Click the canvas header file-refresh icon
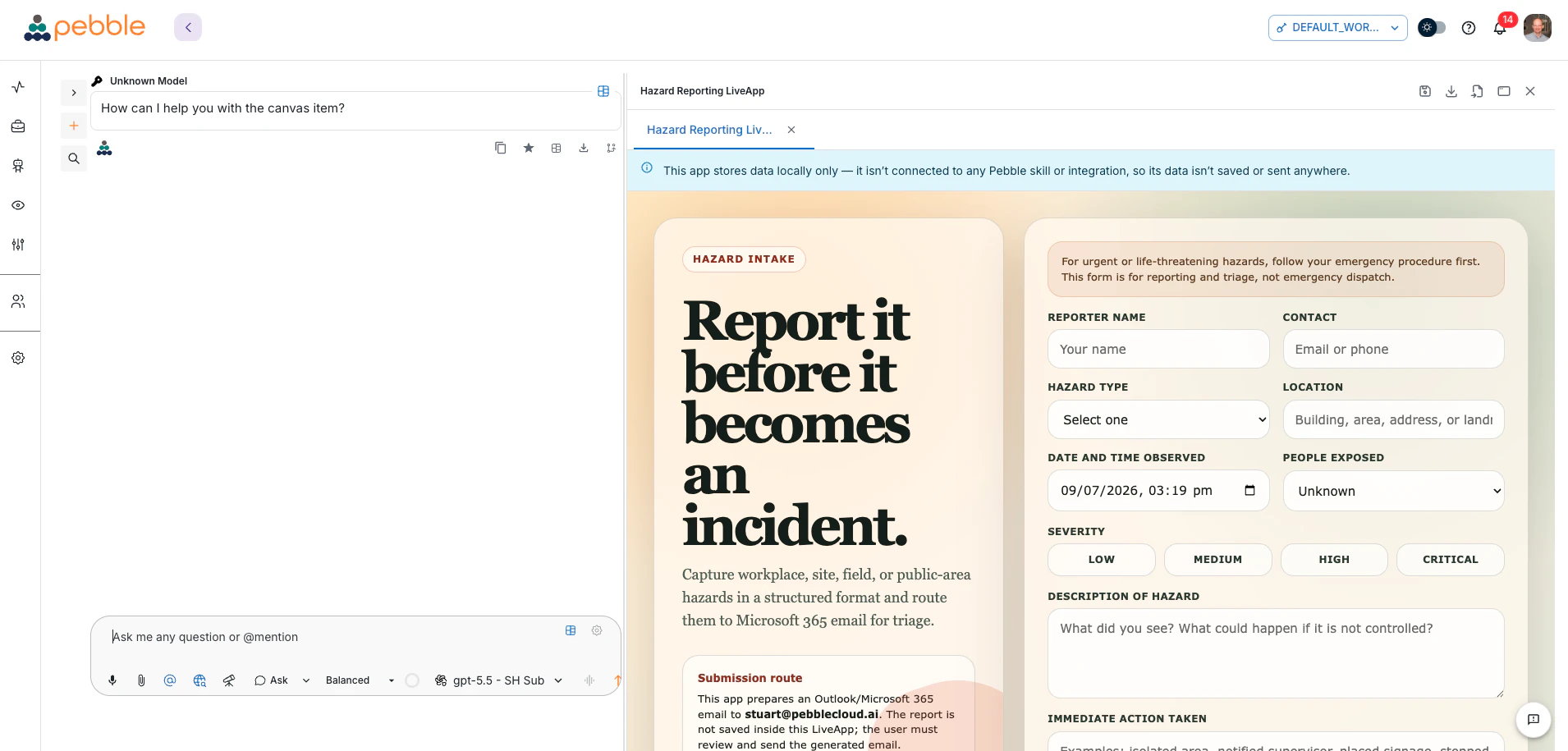Viewport: 1568px width, 751px height. (x=1478, y=91)
